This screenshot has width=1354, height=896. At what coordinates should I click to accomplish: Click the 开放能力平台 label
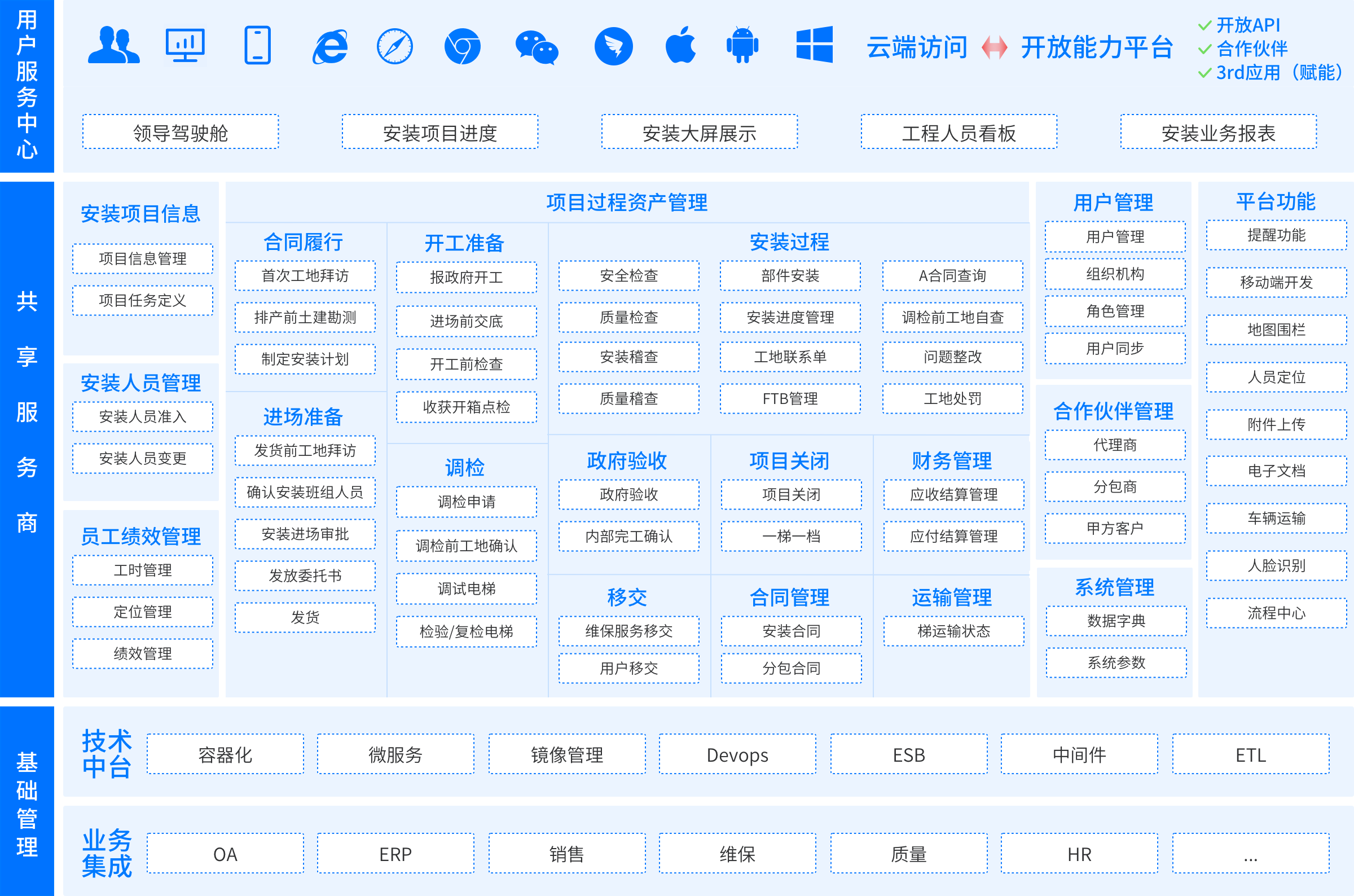pyautogui.click(x=1097, y=47)
